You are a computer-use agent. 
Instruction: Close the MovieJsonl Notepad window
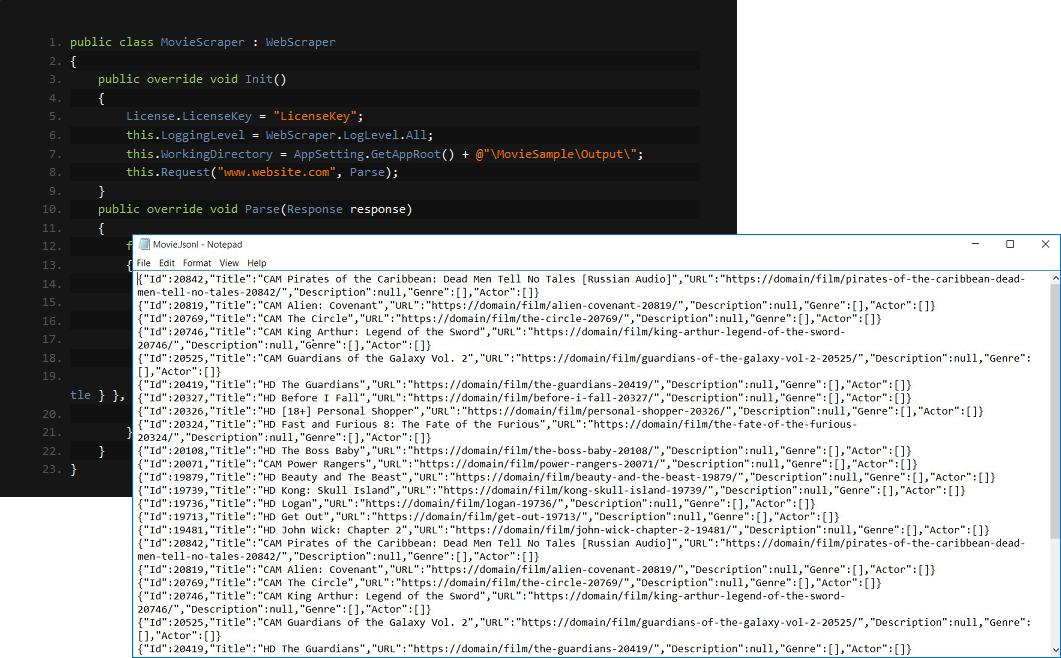(1045, 244)
